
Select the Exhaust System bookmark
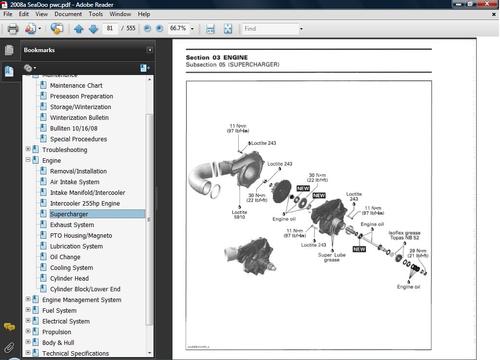72,225
